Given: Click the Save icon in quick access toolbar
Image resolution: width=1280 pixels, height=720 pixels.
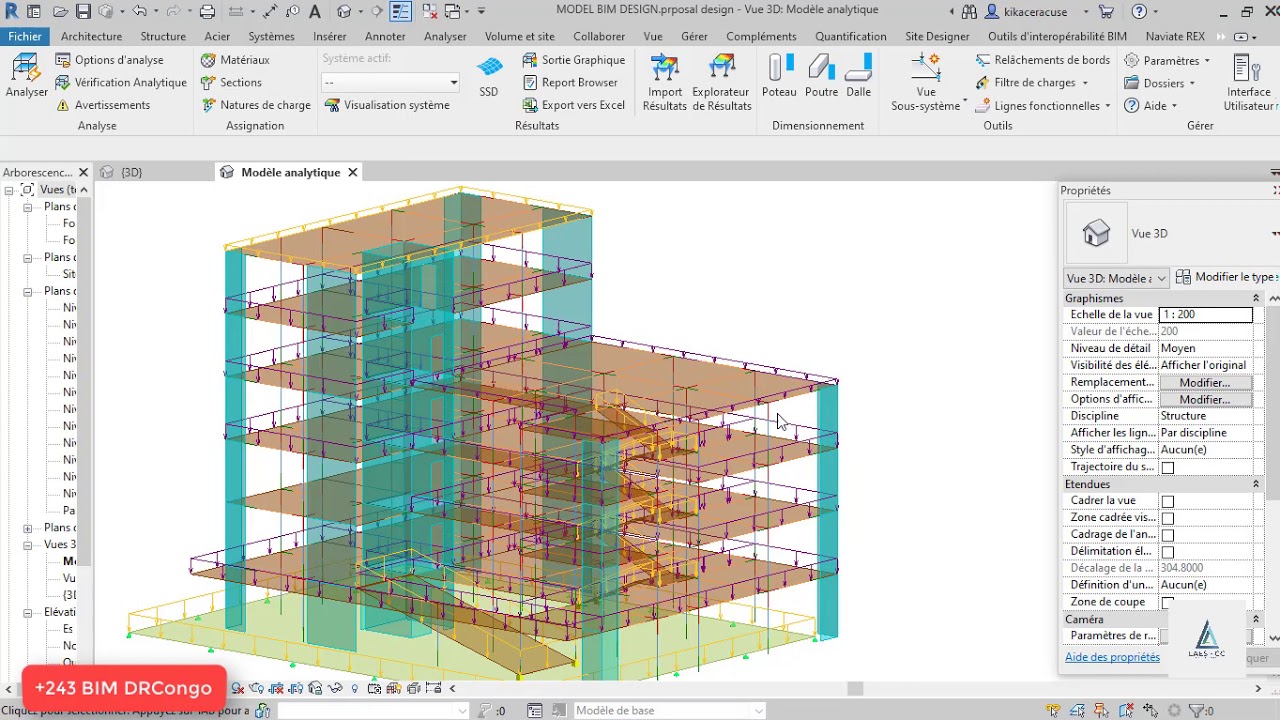Looking at the screenshot, I should [x=83, y=12].
